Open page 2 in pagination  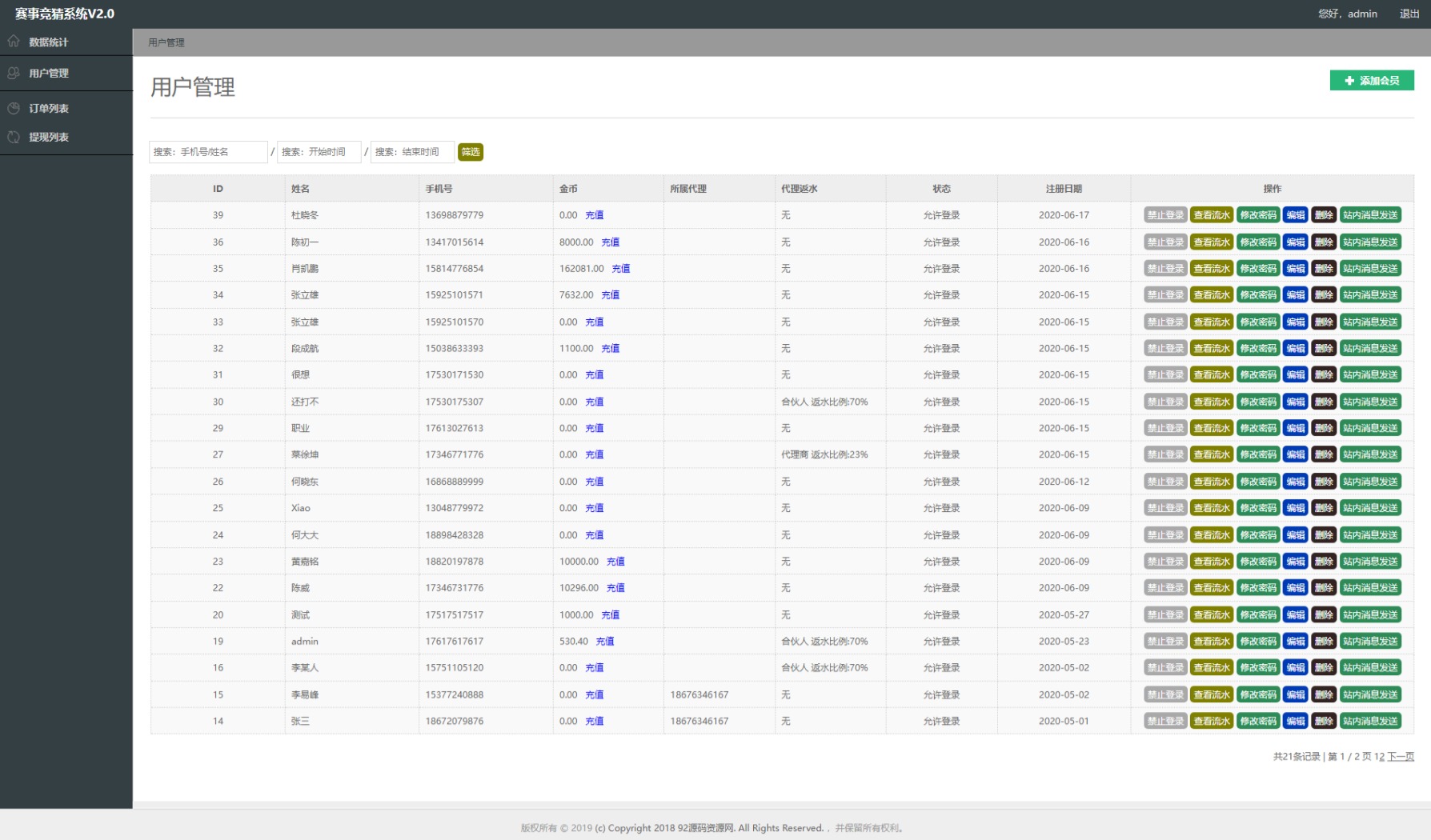1382,757
